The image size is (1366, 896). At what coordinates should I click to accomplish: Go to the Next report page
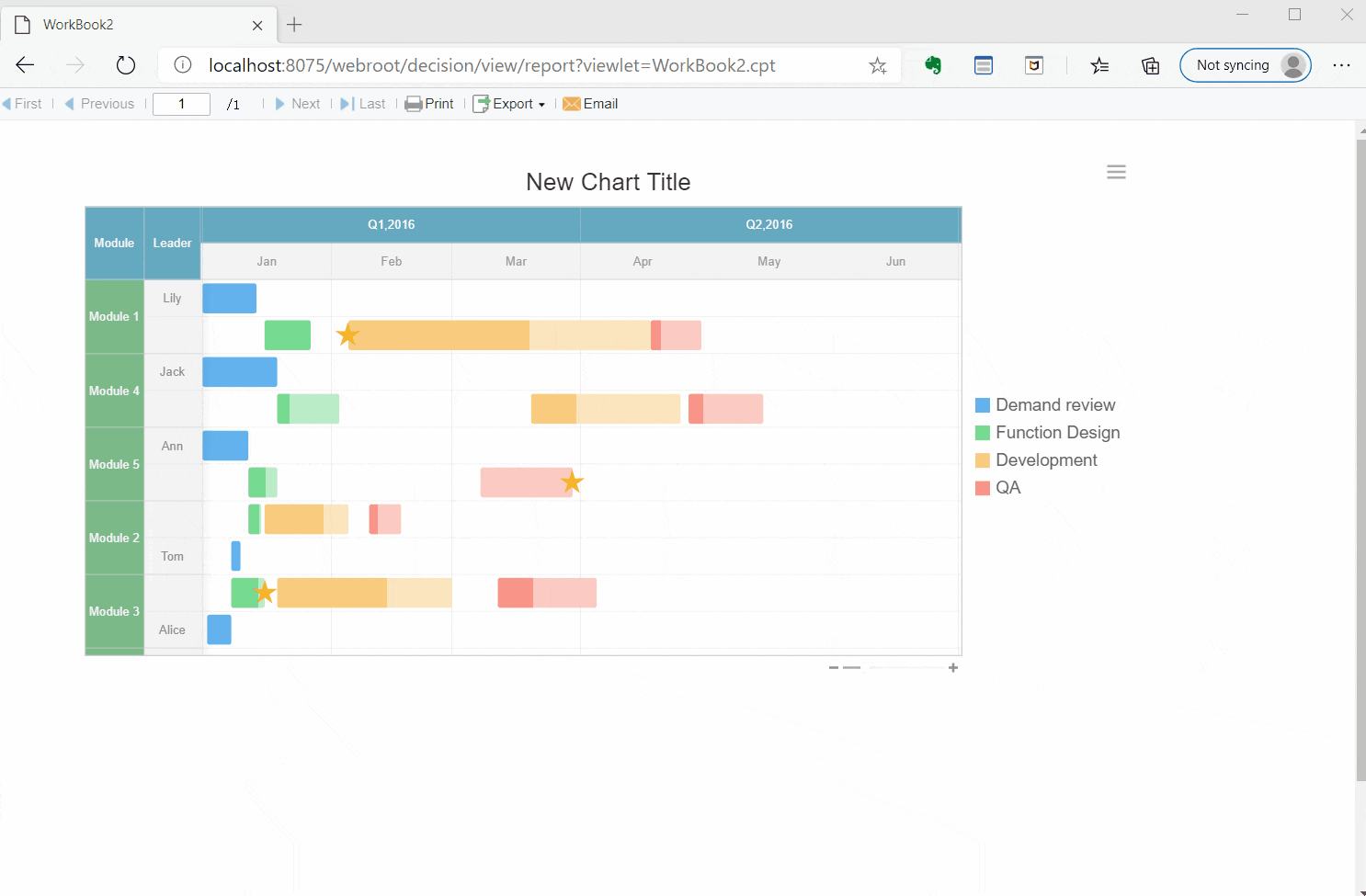(298, 103)
